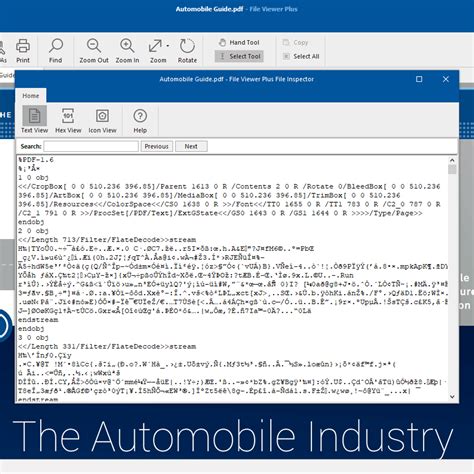Close the File Inspector window
474x474 pixels.
tap(446, 79)
